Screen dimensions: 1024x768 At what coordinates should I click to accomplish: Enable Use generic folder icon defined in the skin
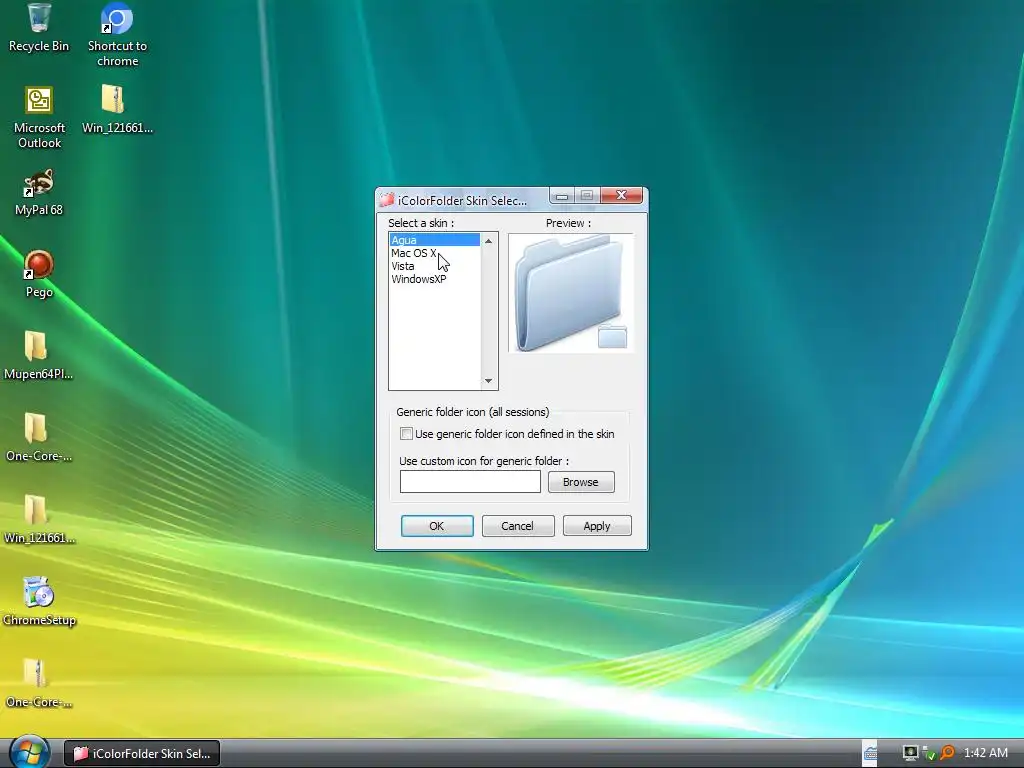(406, 434)
